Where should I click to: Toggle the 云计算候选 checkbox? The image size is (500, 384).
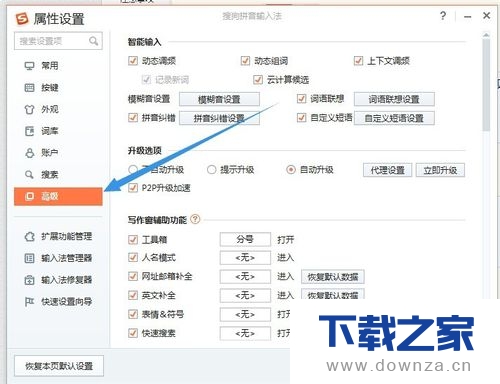pos(258,80)
